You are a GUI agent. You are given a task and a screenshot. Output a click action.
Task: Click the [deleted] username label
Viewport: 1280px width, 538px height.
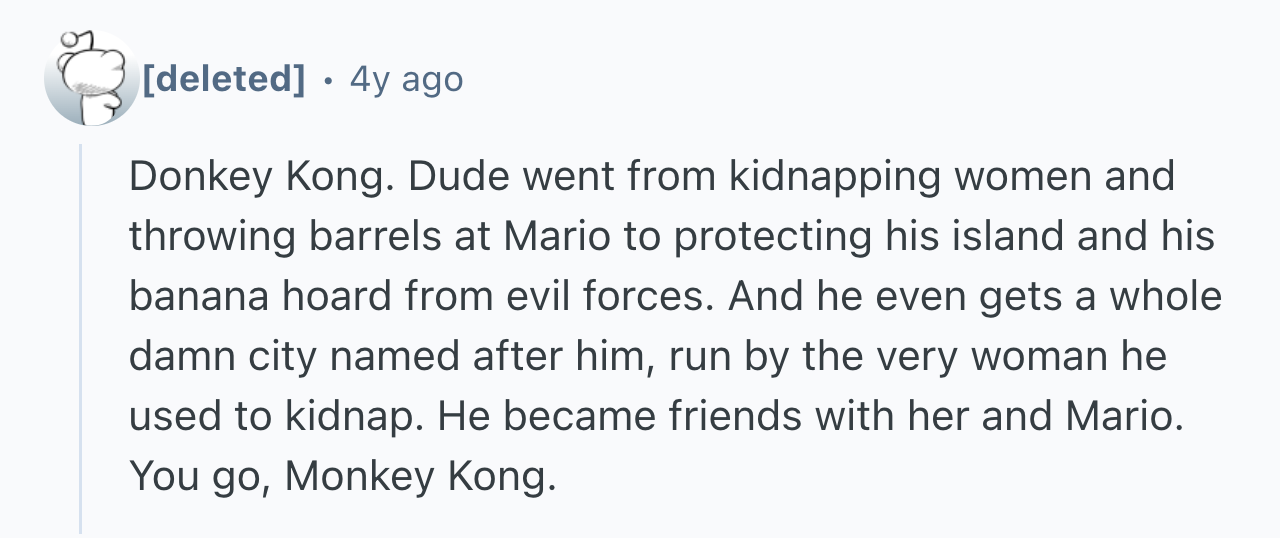224,78
